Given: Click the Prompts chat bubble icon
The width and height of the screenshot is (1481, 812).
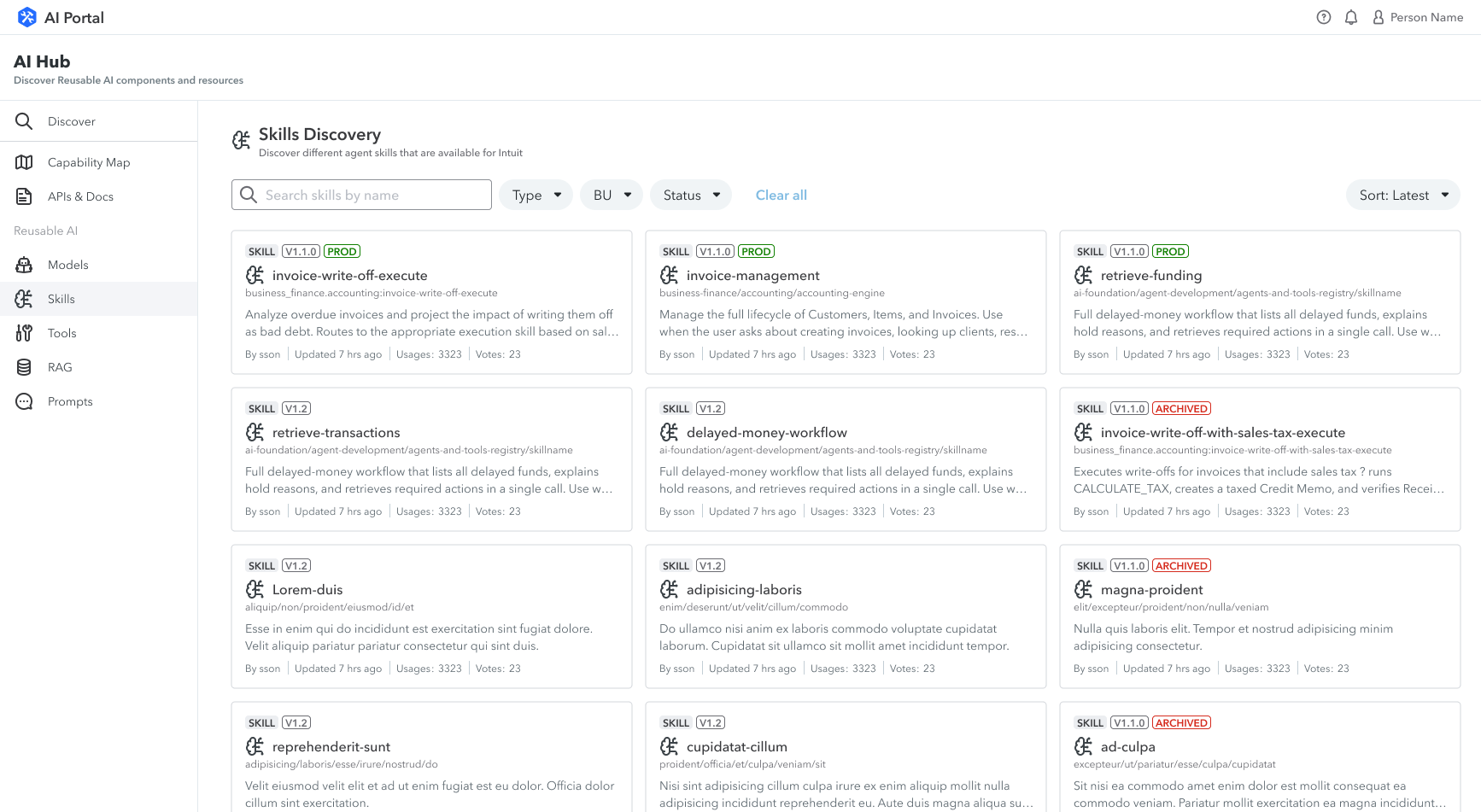Looking at the screenshot, I should [x=24, y=401].
